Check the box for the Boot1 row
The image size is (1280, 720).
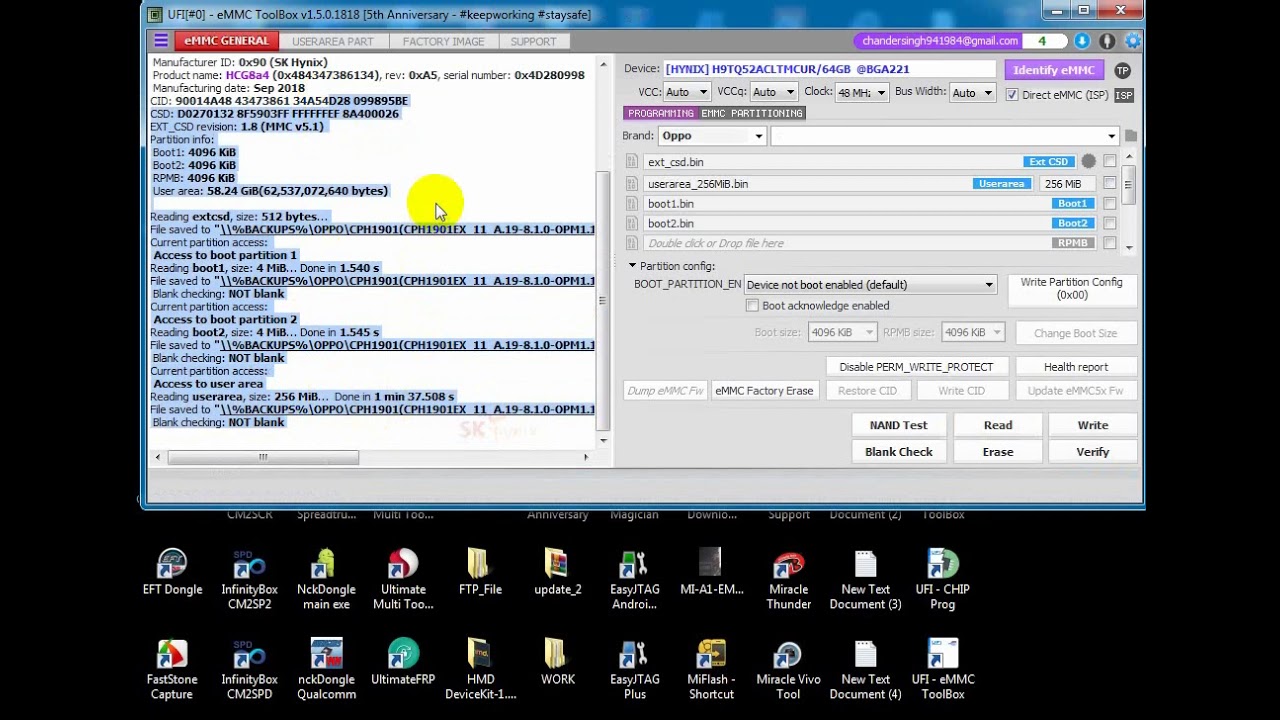click(1110, 204)
